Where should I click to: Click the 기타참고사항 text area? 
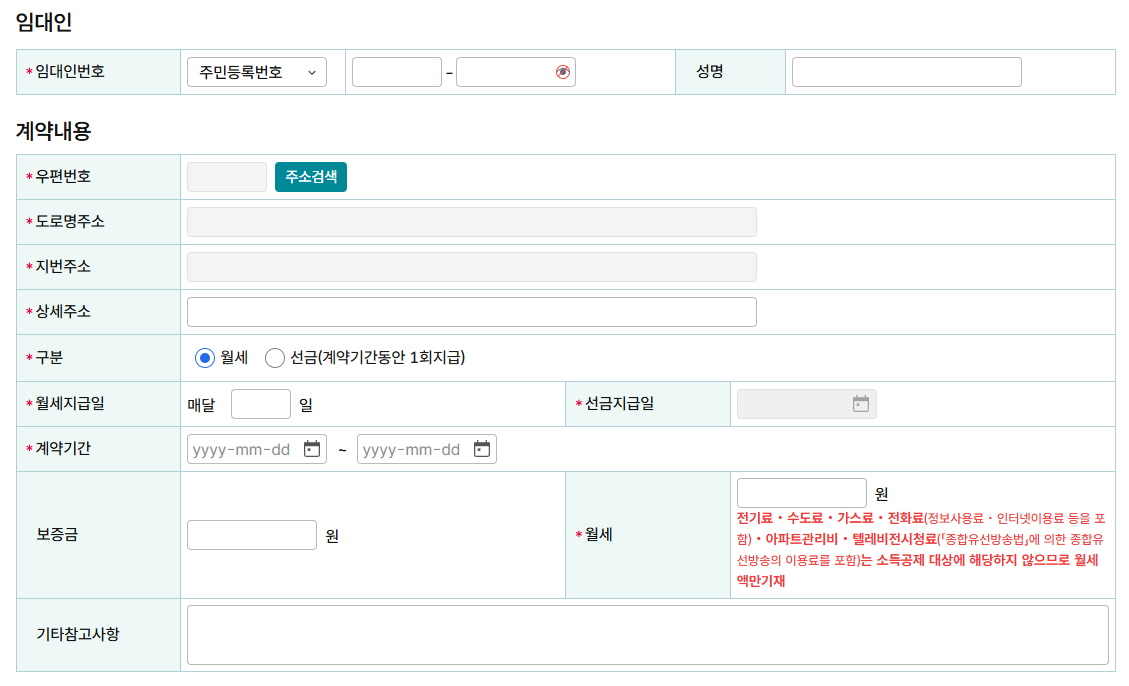(647, 634)
